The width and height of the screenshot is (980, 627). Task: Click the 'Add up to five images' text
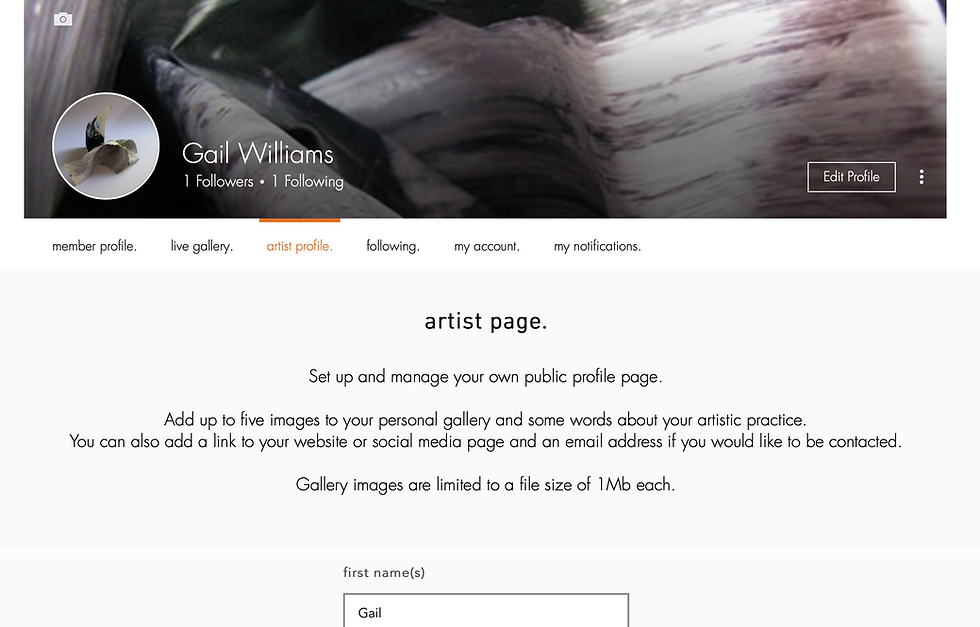click(x=485, y=419)
